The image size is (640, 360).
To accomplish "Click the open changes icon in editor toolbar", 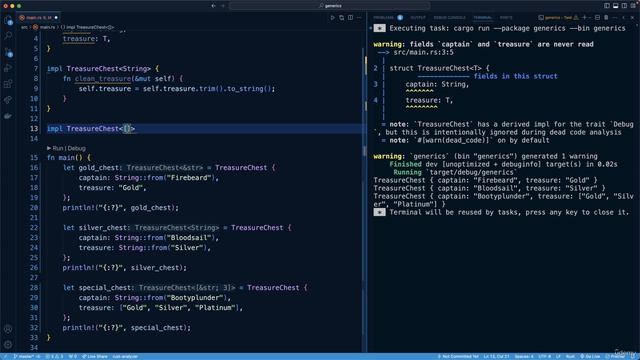I will pyautogui.click(x=342, y=18).
